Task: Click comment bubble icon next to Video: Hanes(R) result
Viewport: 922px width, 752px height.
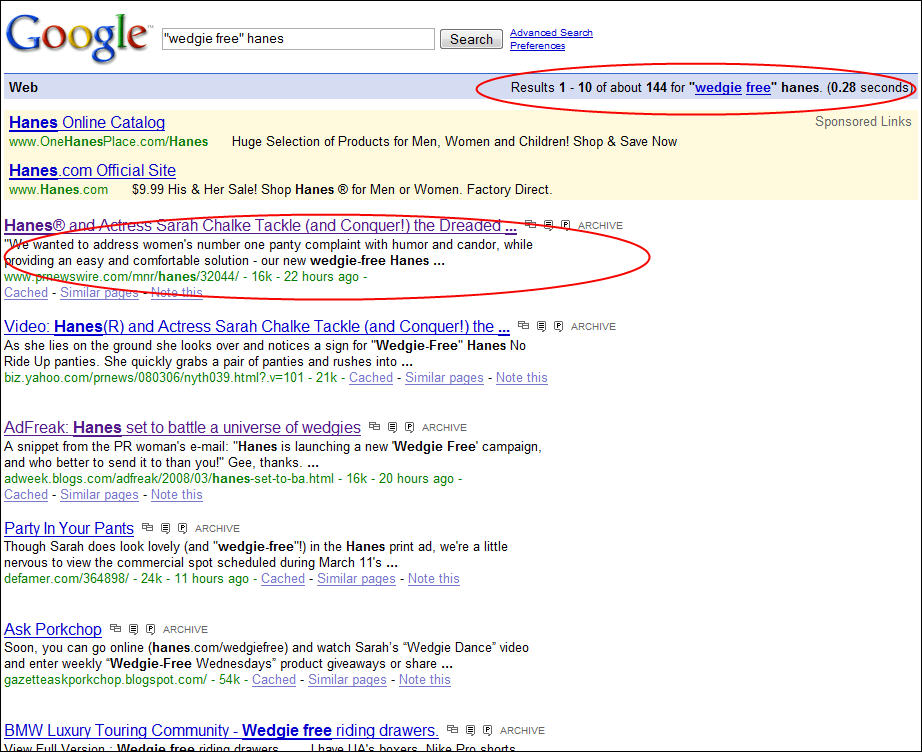Action: point(542,326)
